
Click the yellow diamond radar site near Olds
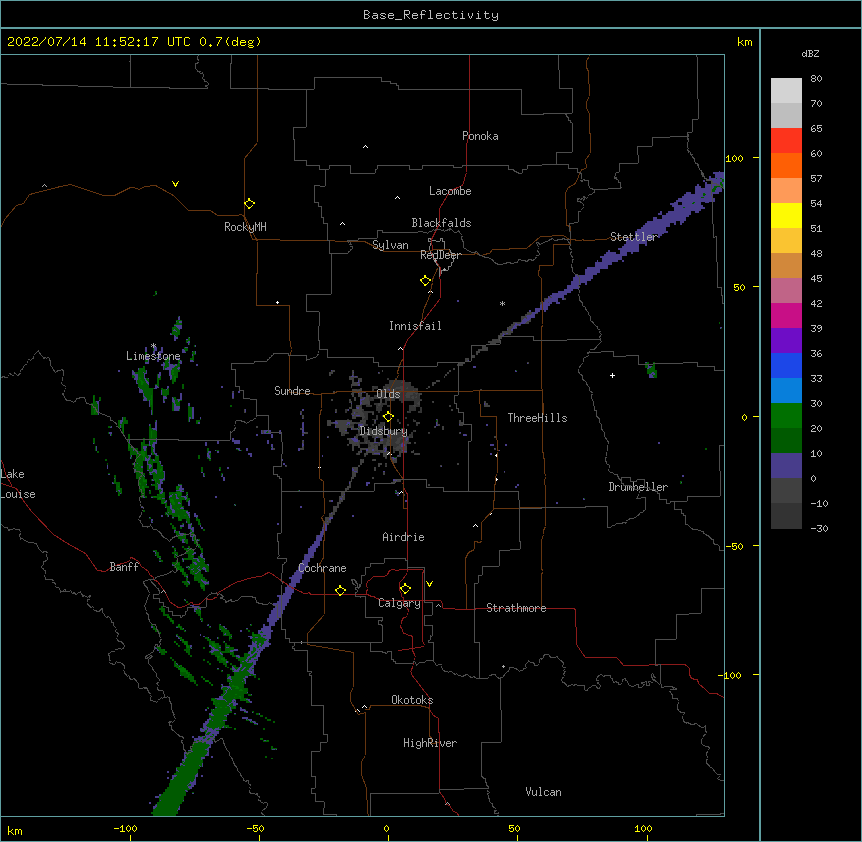click(388, 417)
